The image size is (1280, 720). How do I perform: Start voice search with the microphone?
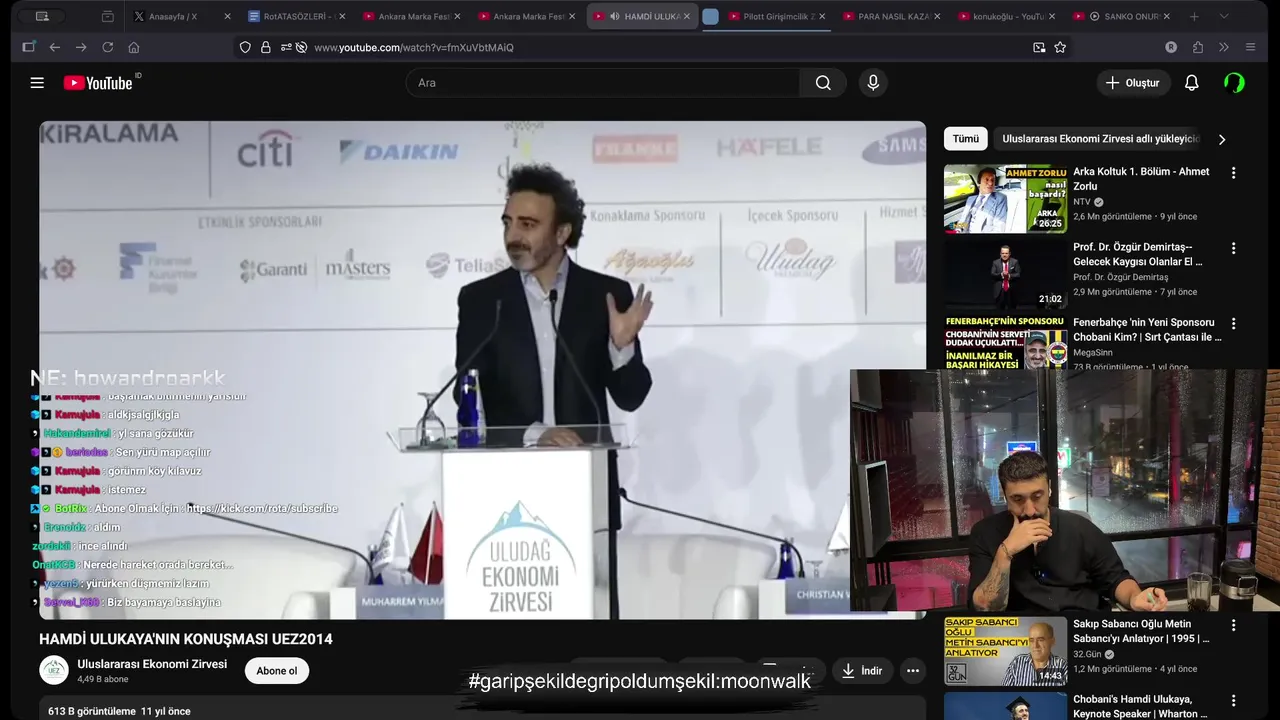873,83
